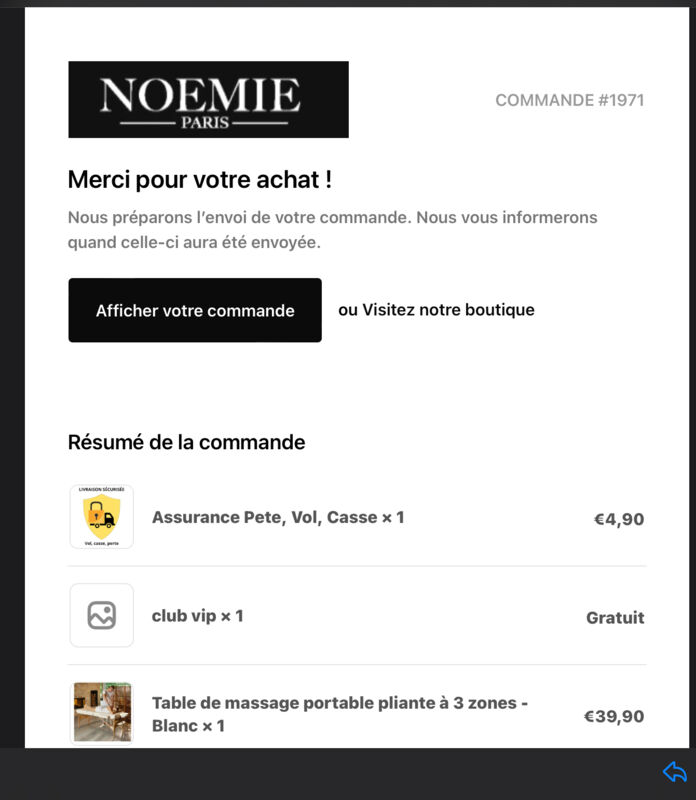Open the massage table product thumbnail
The width and height of the screenshot is (696, 800).
pos(102,712)
